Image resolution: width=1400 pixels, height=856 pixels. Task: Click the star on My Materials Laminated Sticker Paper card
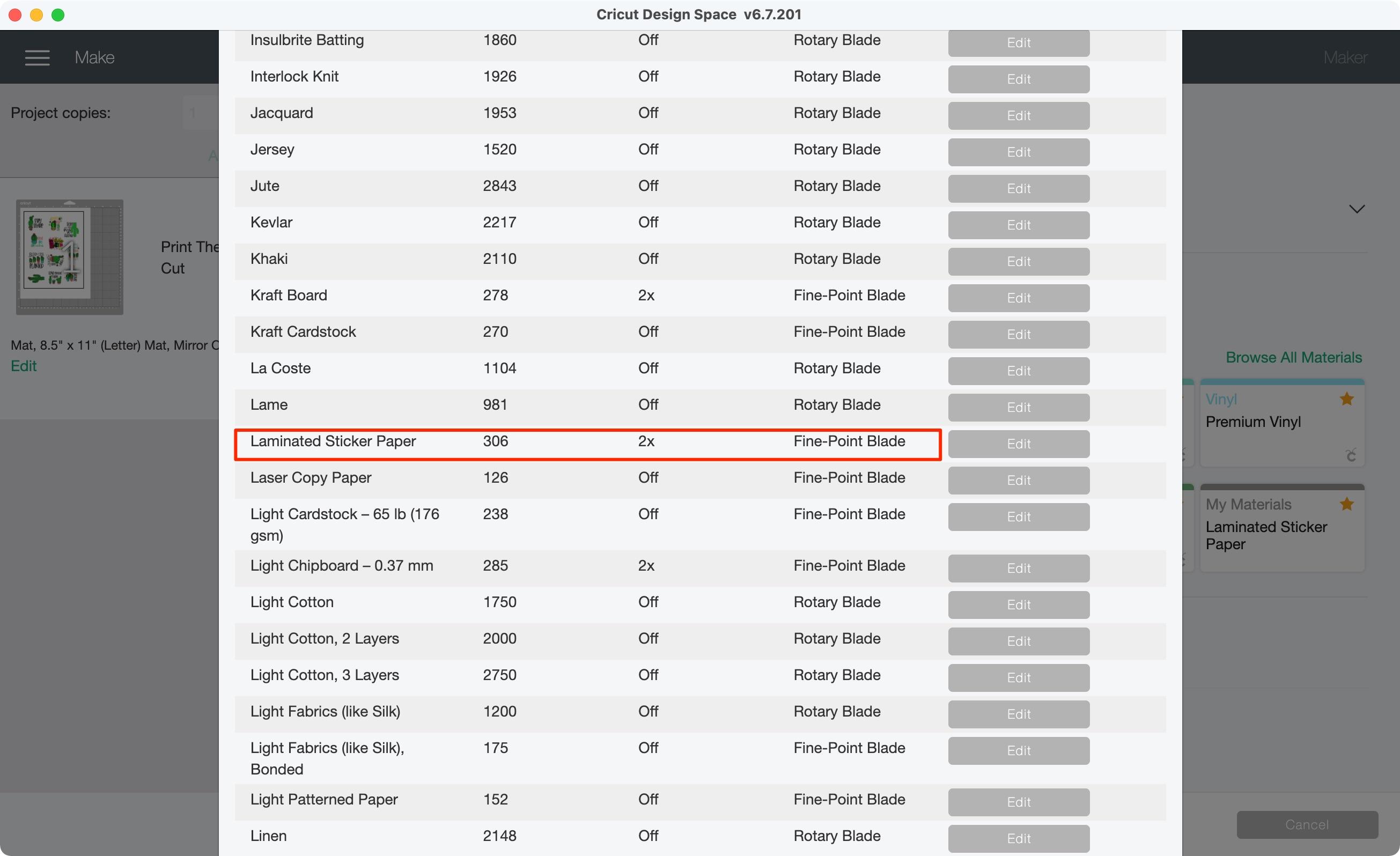click(1346, 504)
